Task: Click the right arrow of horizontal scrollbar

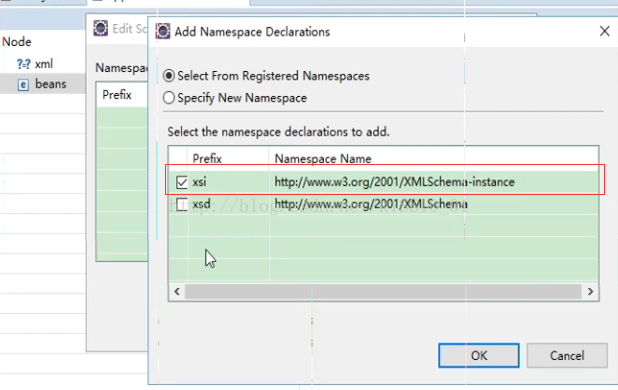Action: [x=590, y=292]
